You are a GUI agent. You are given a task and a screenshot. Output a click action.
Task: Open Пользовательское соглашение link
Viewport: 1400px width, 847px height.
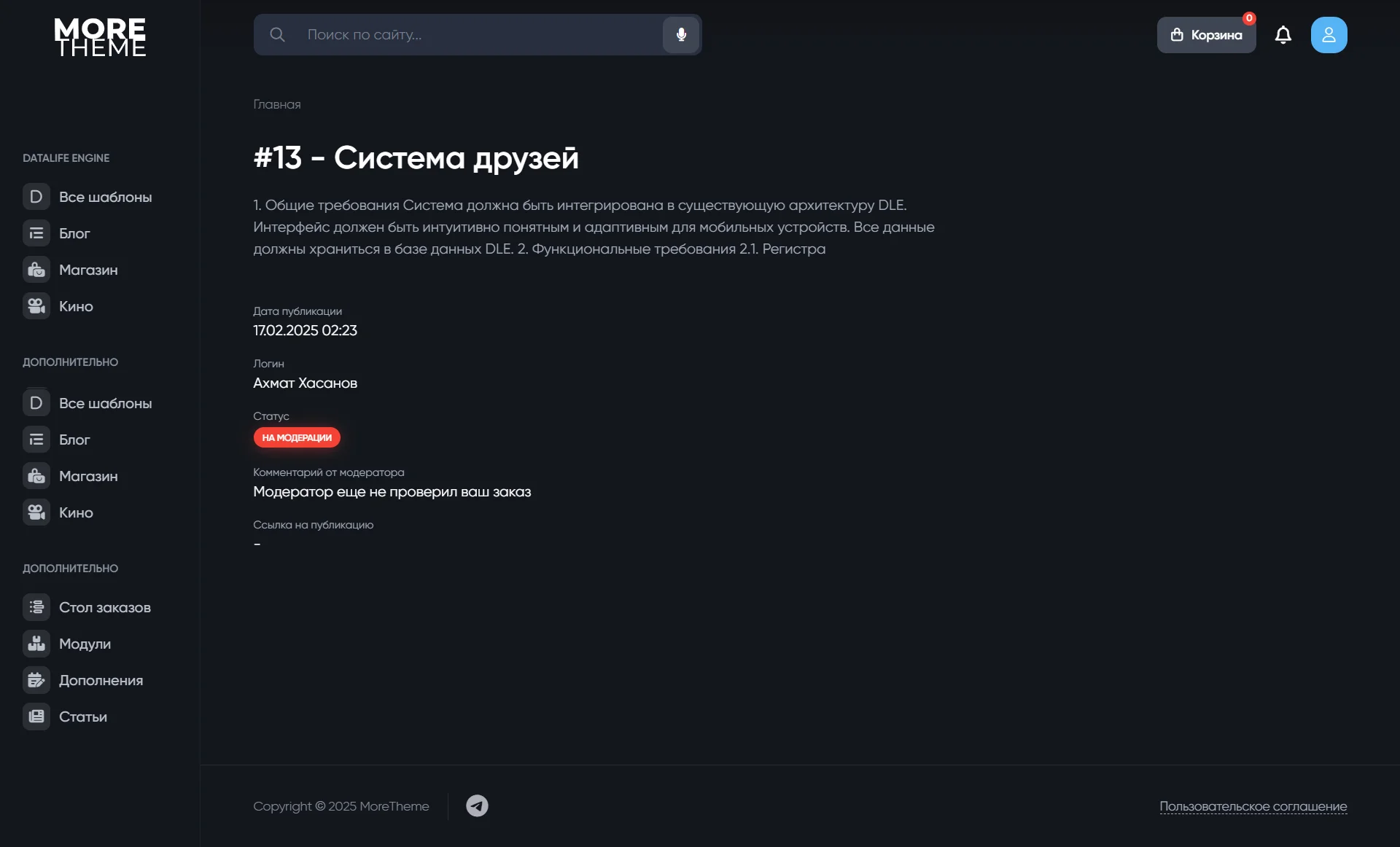1253,806
